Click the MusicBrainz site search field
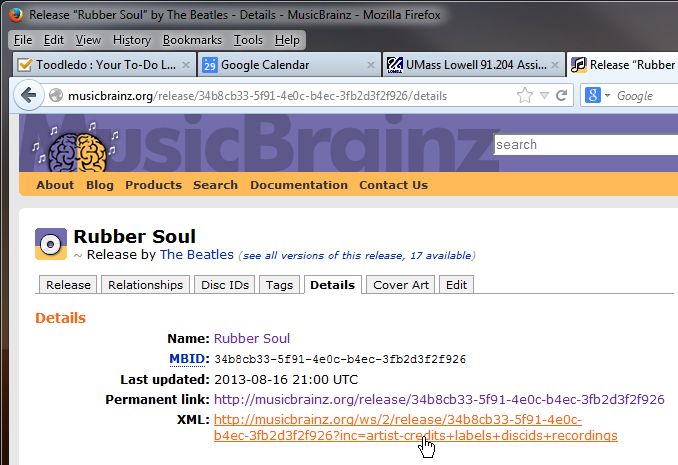The height and width of the screenshot is (465, 678). [x=586, y=144]
